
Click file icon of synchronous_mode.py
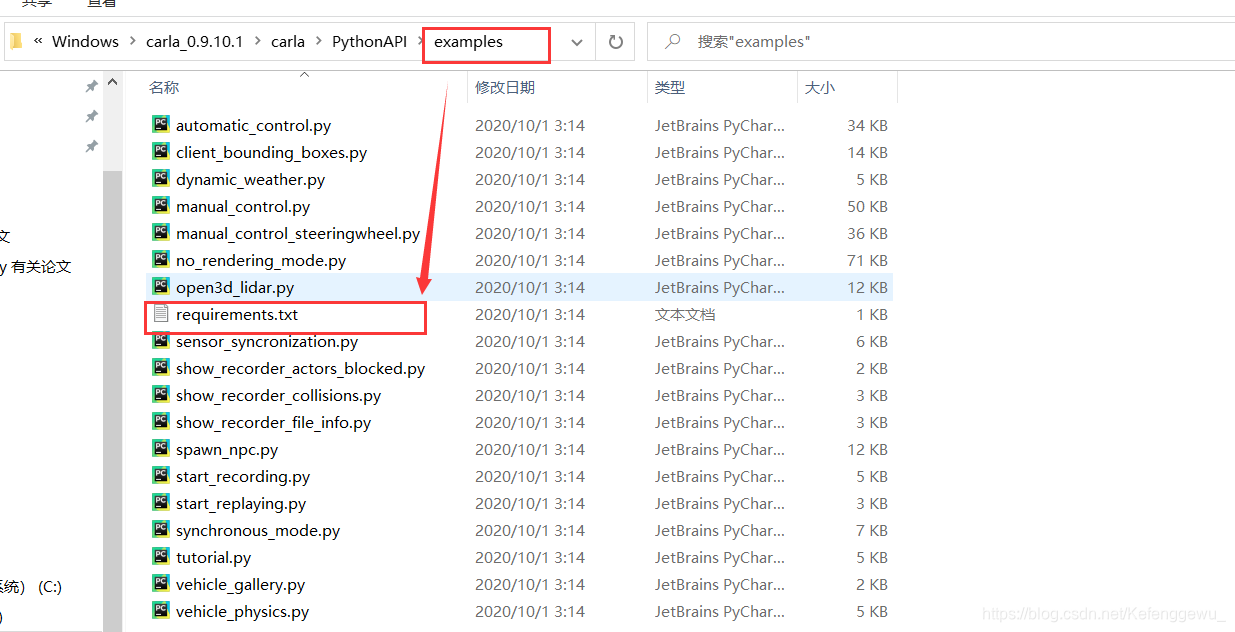[161, 530]
